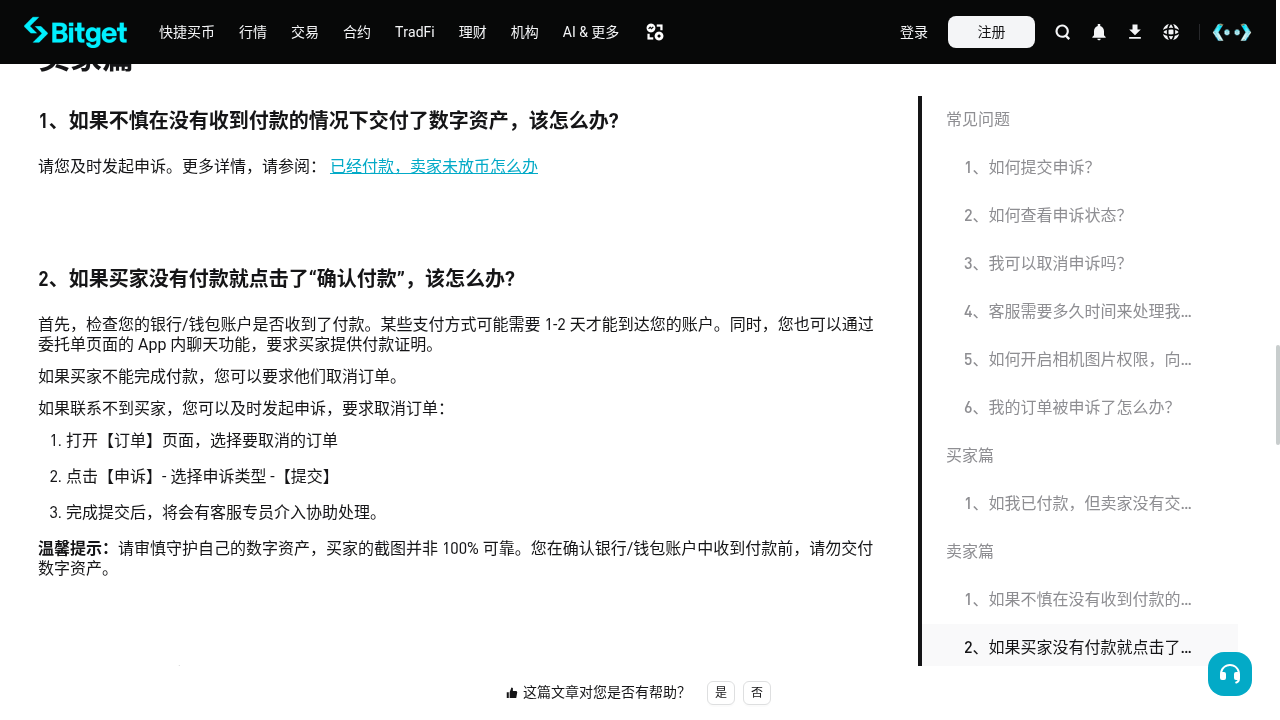
Task: Answer 是 to the helpful question
Action: [x=721, y=693]
